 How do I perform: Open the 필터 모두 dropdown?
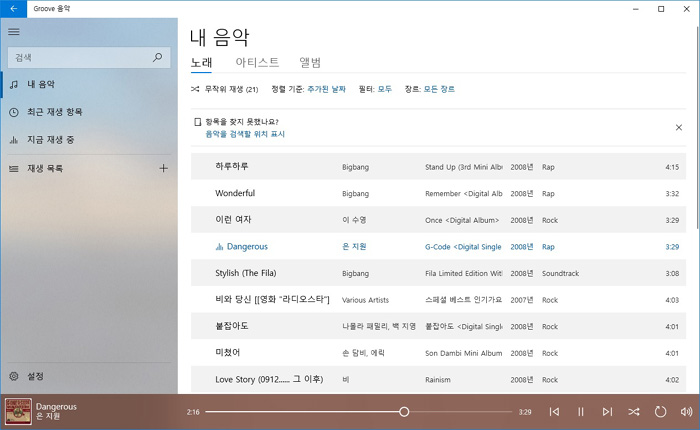click(384, 89)
